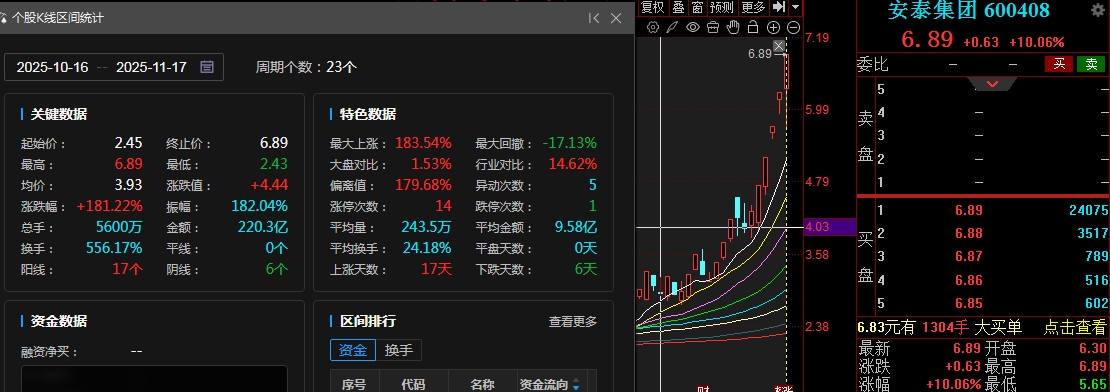Click the 名称 column header
Image resolution: width=1110 pixels, height=392 pixels.
tap(482, 385)
